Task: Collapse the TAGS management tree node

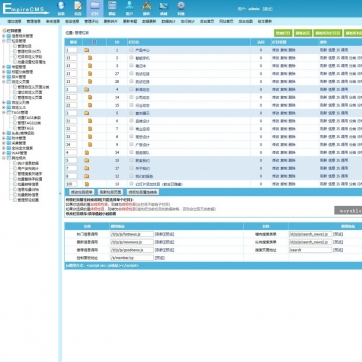Action: pos(4,112)
